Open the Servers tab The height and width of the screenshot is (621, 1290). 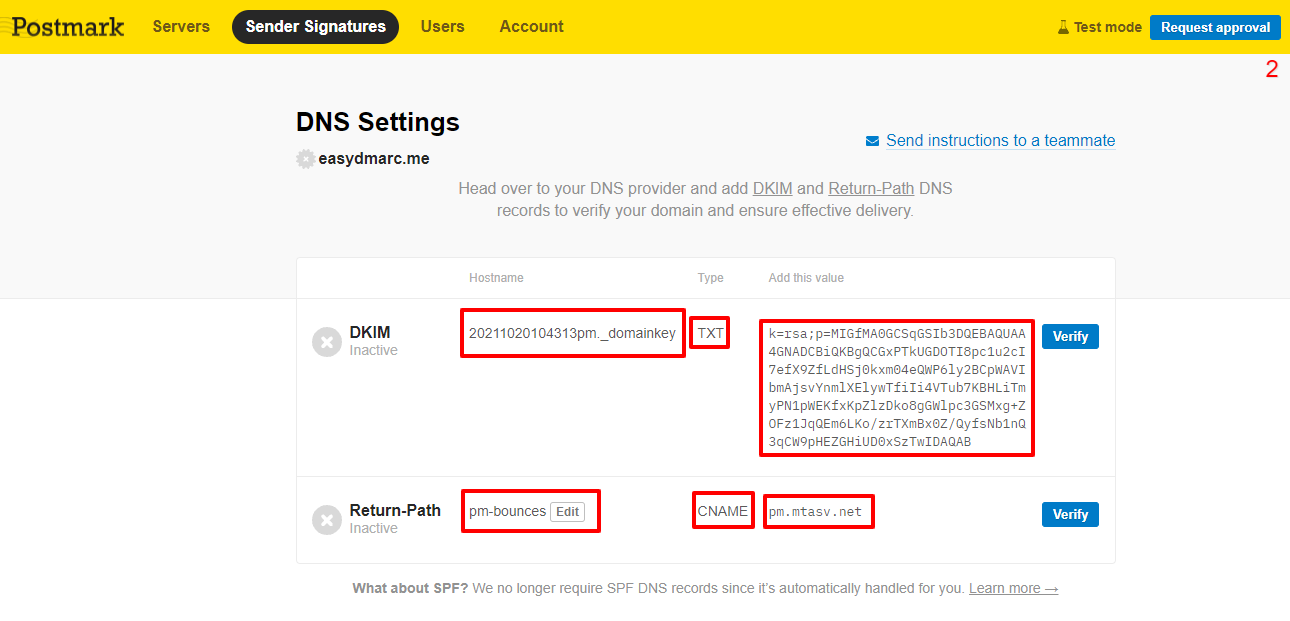point(181,27)
